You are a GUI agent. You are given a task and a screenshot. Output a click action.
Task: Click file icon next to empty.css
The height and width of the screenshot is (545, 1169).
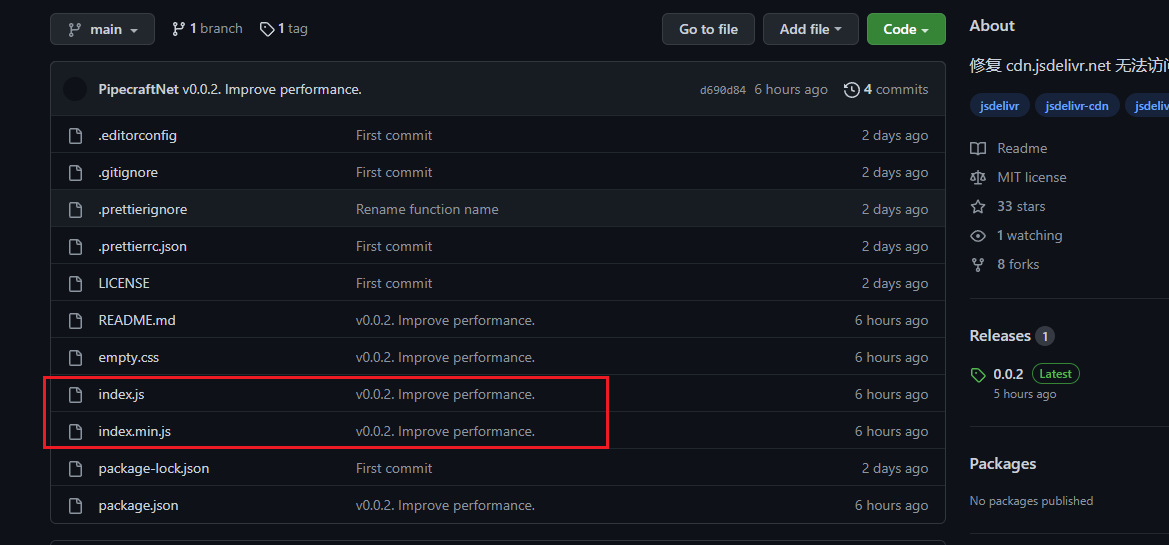75,357
